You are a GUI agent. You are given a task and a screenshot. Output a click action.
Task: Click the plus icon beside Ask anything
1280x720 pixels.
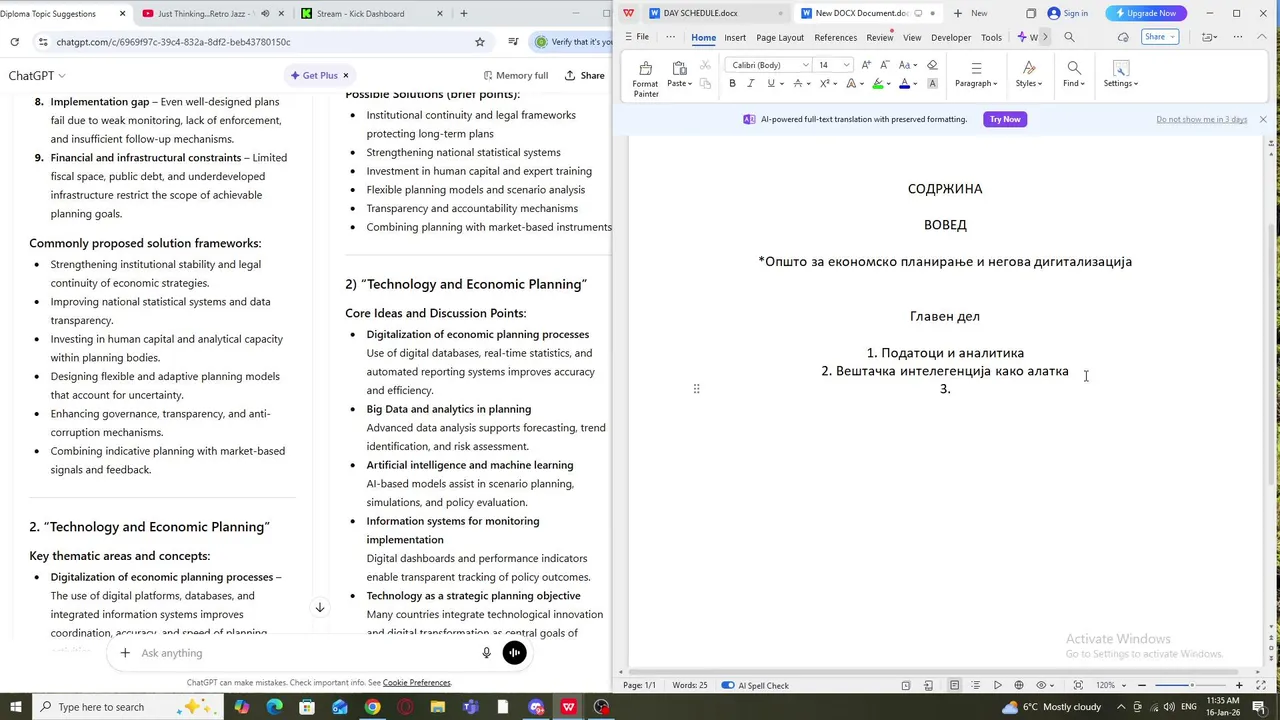tap(125, 653)
